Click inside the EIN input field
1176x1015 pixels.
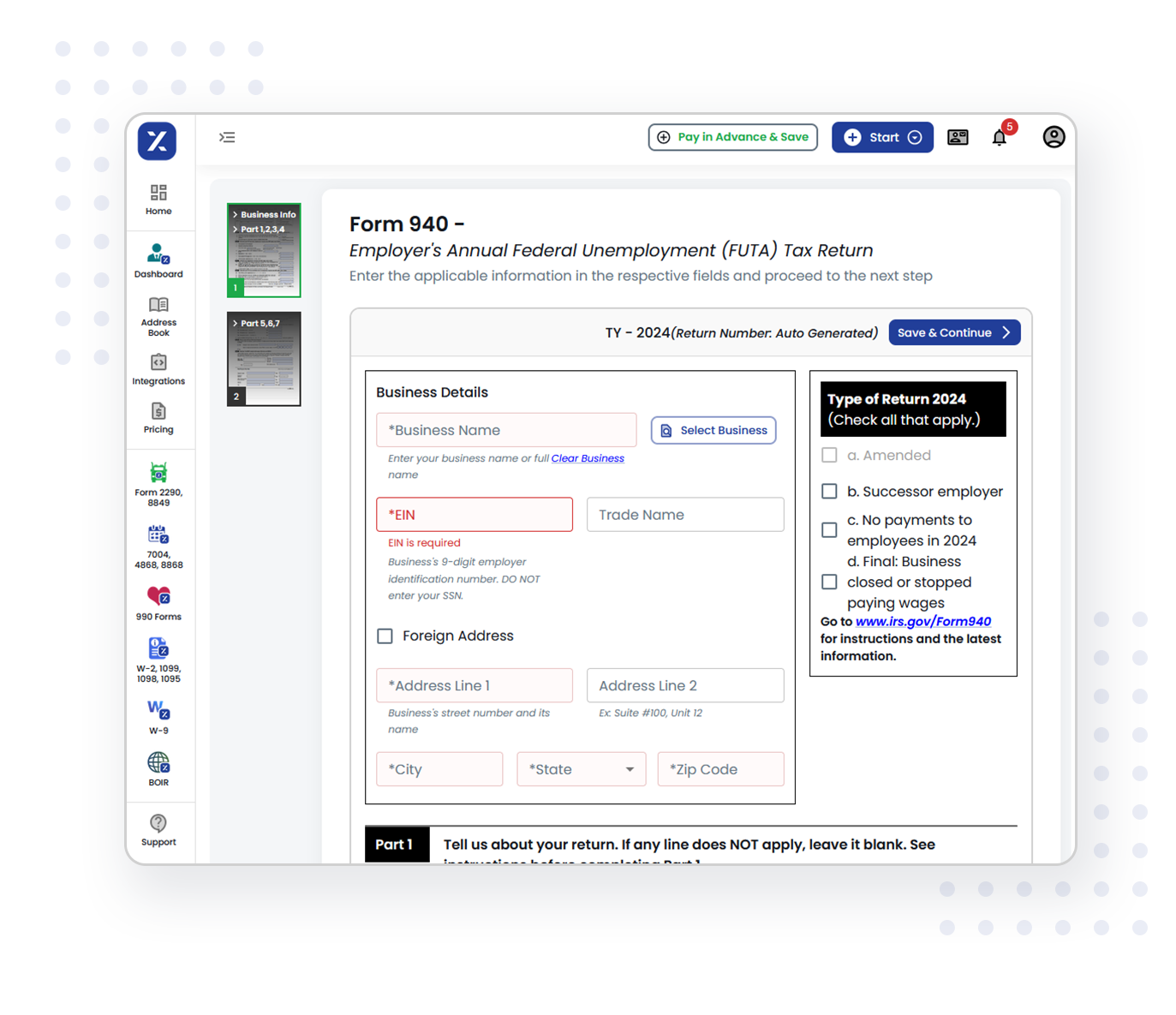[475, 514]
